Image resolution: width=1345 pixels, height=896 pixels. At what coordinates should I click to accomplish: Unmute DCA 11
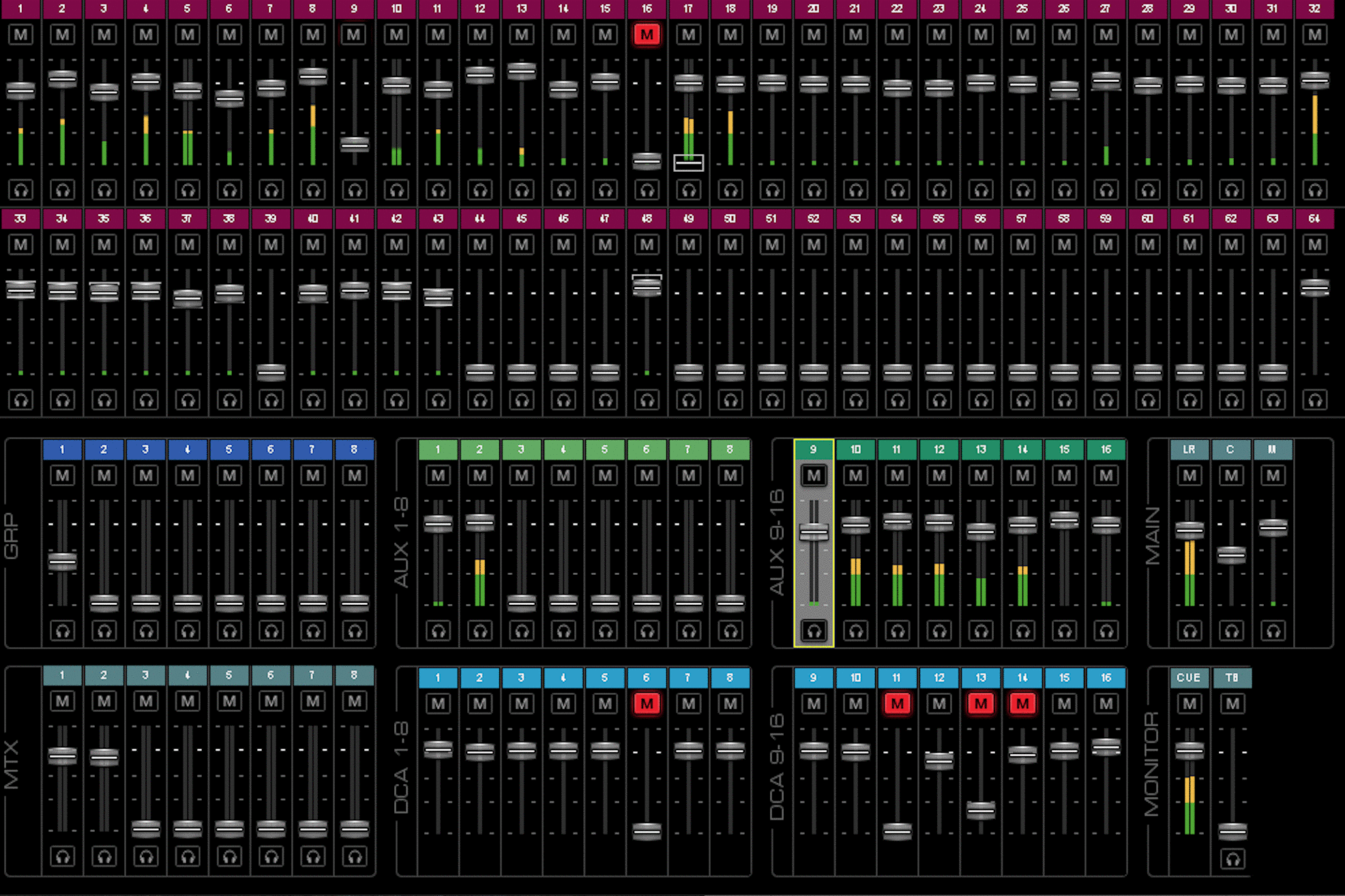coord(897,703)
